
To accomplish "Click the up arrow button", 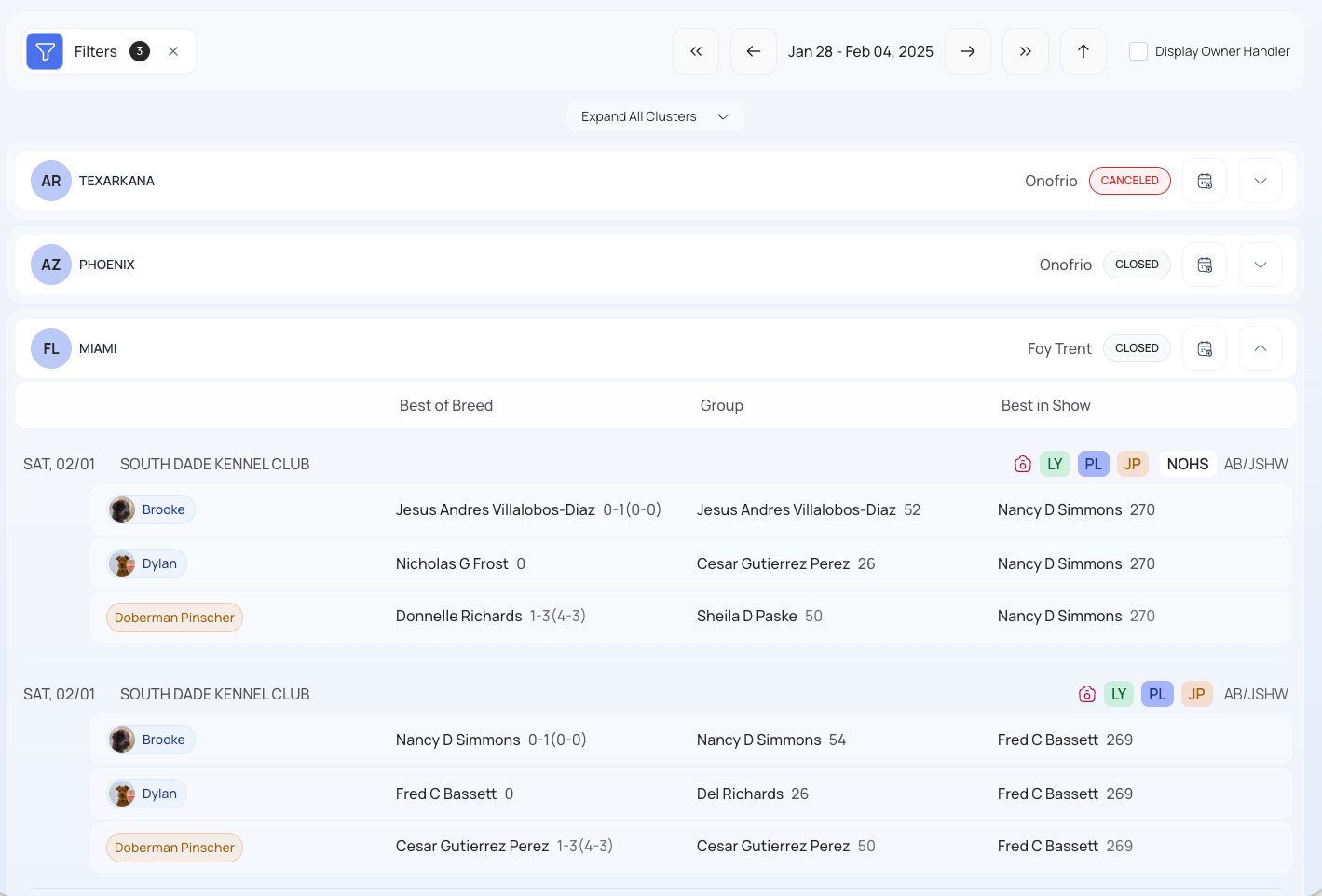I will click(1083, 51).
